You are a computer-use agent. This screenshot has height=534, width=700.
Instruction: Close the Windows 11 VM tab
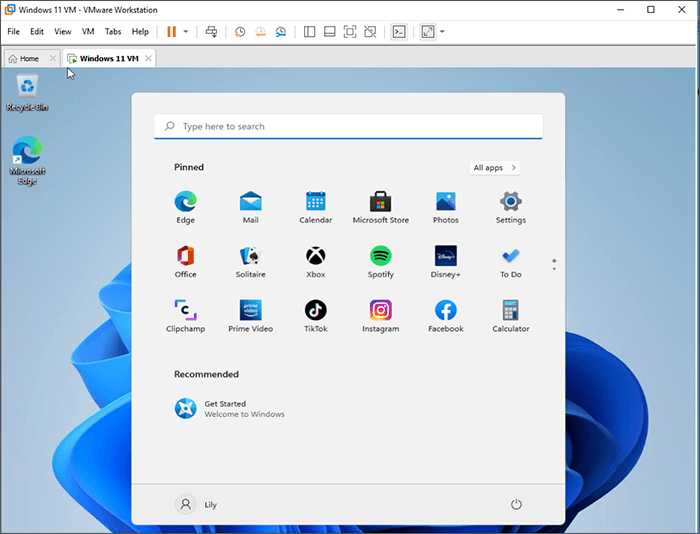149,59
